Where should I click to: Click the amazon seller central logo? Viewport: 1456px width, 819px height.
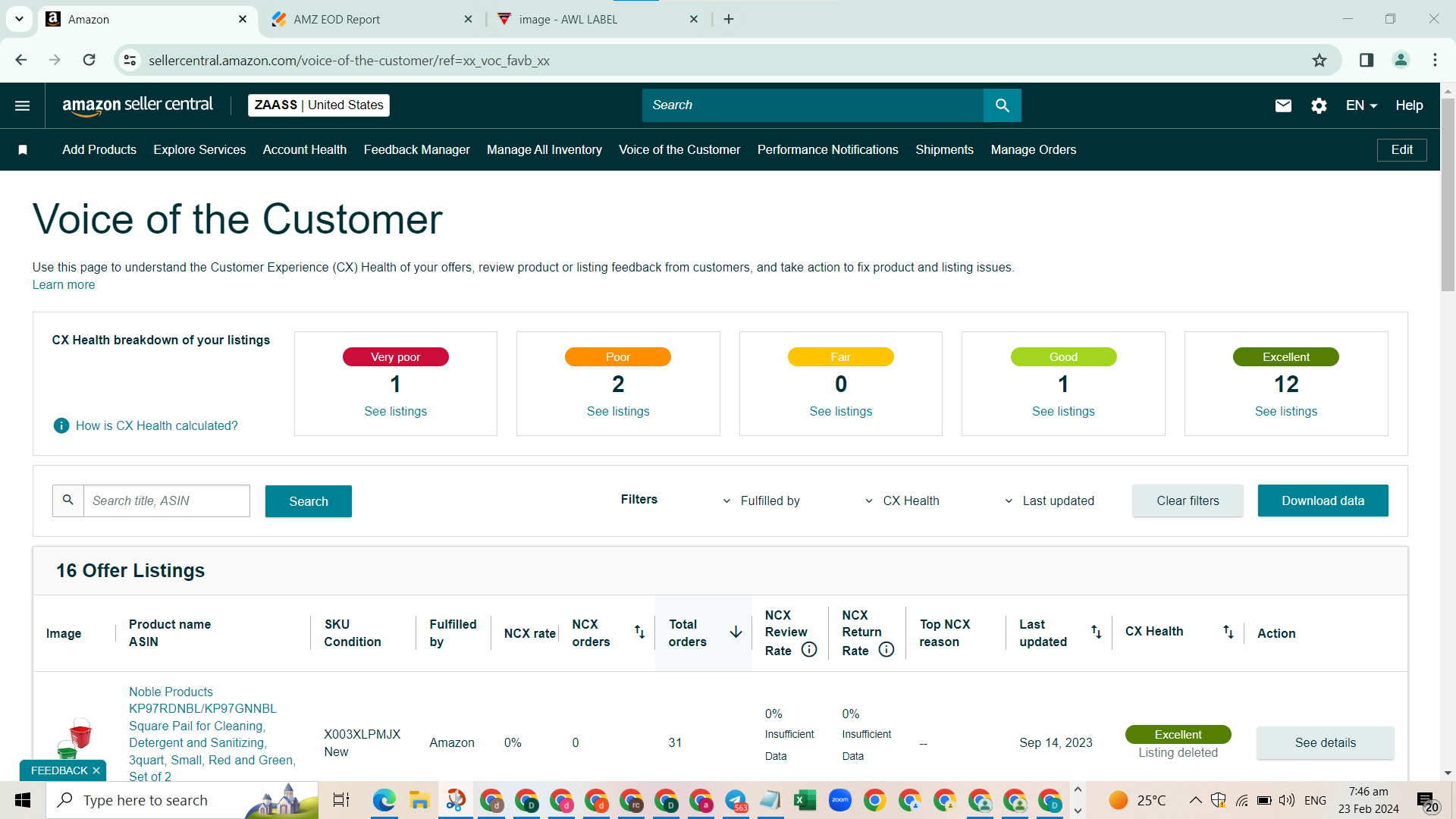pos(137,105)
